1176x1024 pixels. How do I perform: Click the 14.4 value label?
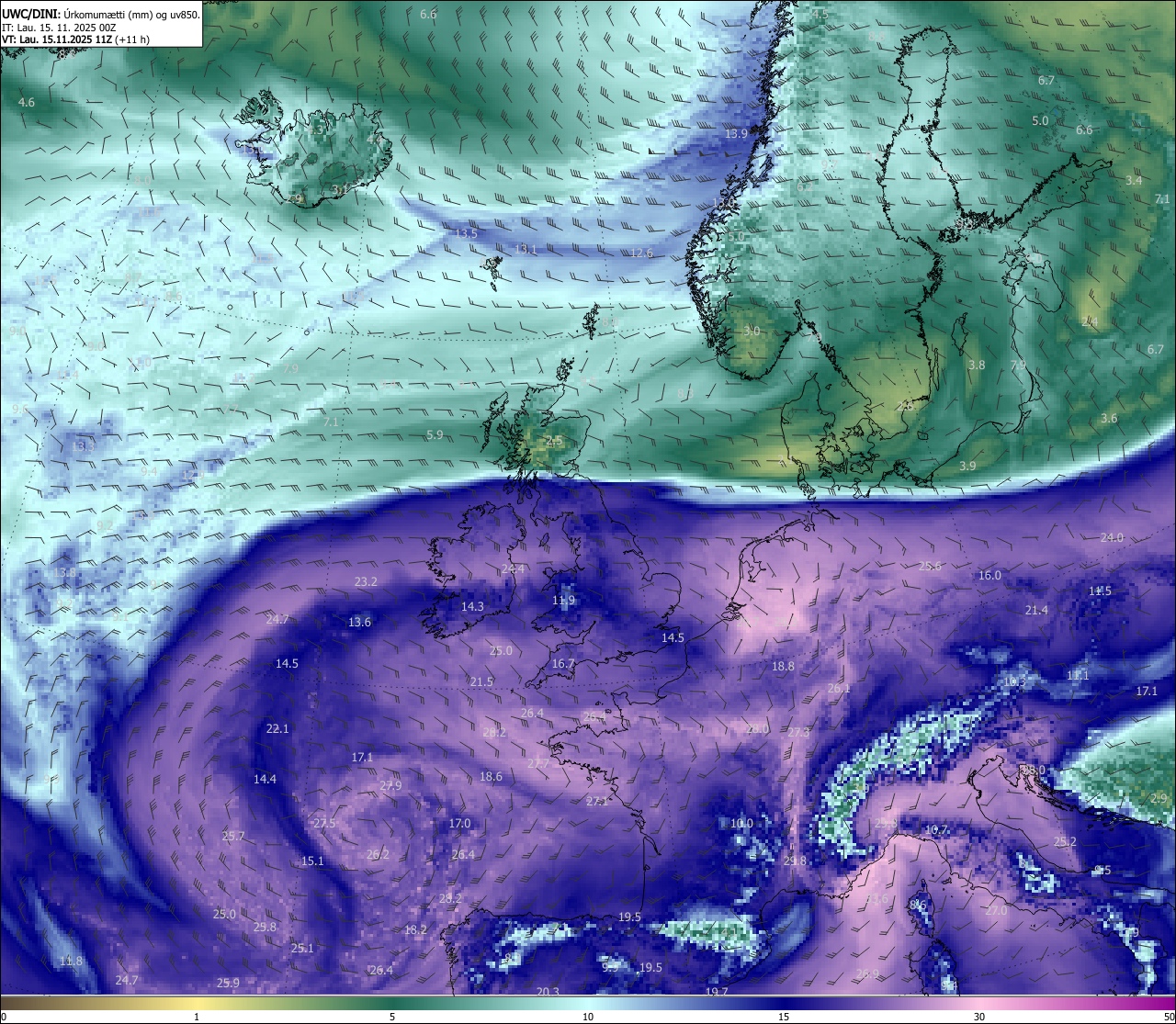(x=265, y=779)
